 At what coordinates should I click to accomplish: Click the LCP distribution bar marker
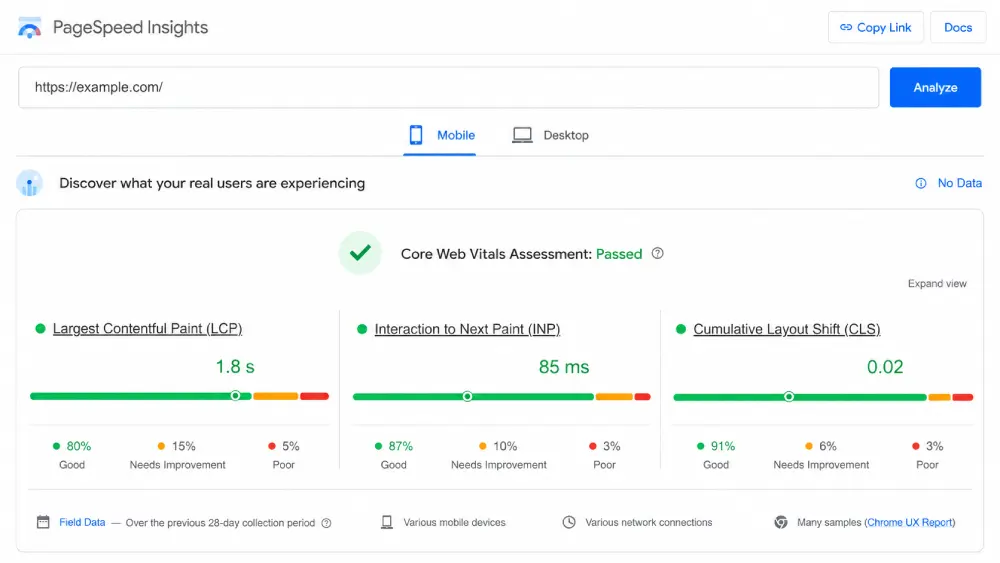coord(235,396)
